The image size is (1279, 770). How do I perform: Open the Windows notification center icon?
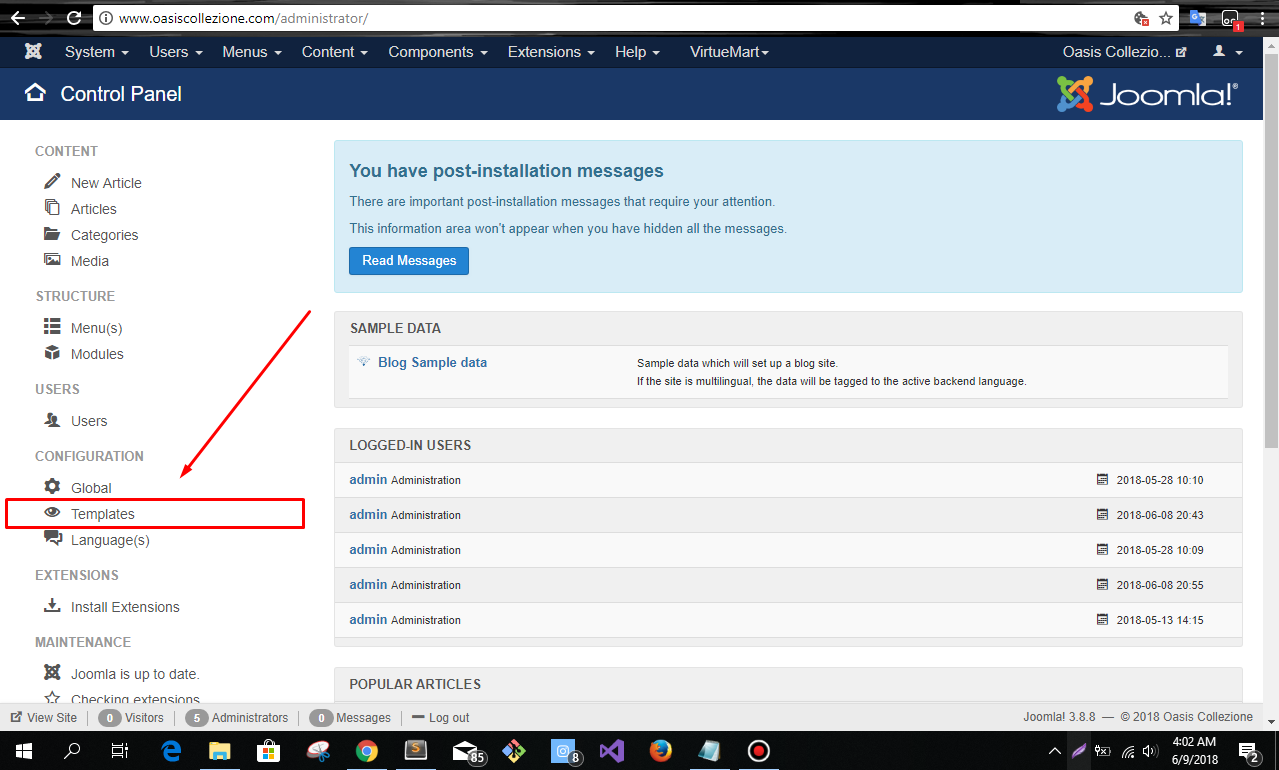pyautogui.click(x=1248, y=751)
